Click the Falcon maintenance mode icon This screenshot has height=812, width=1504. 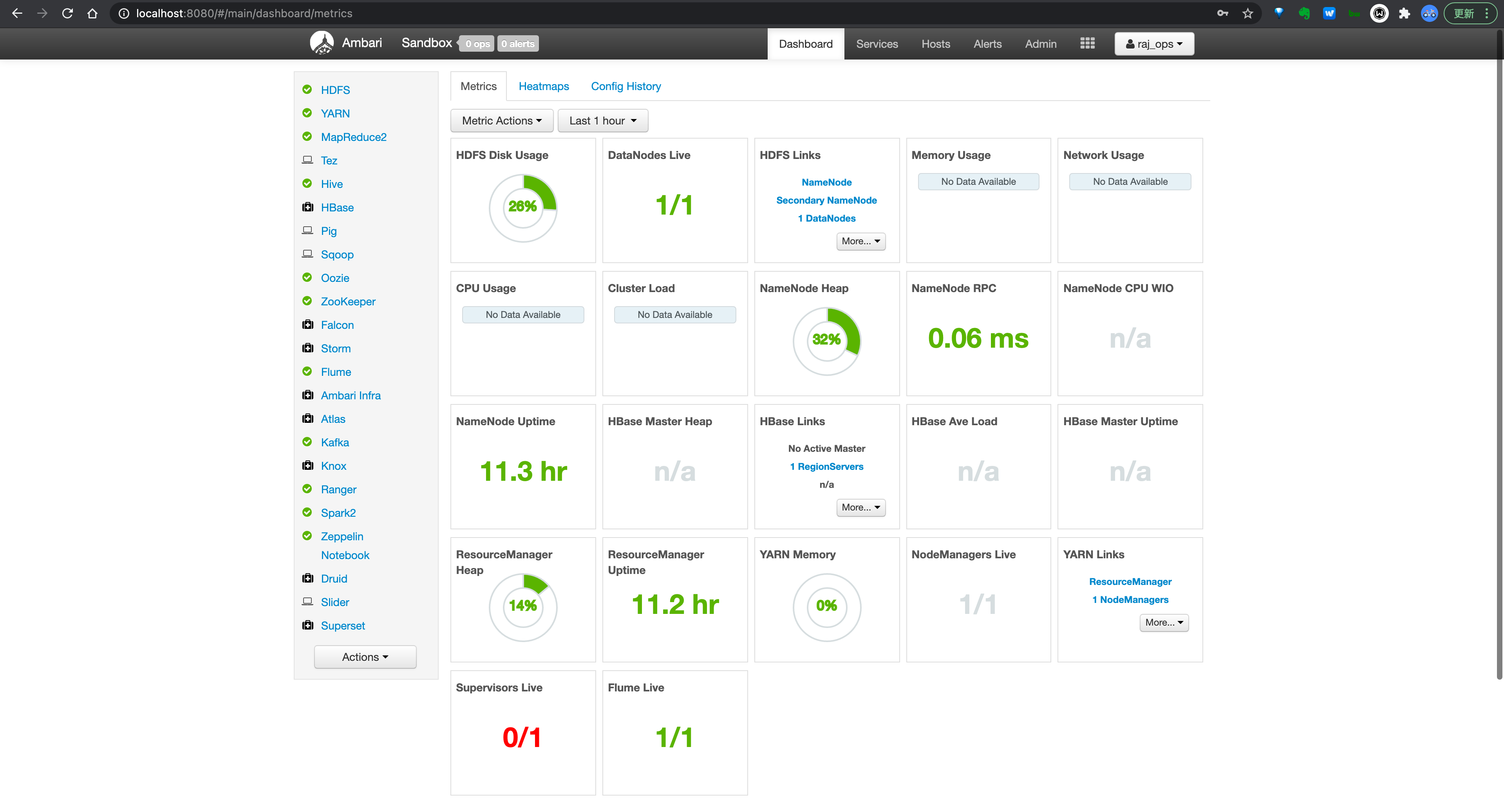pyautogui.click(x=308, y=324)
